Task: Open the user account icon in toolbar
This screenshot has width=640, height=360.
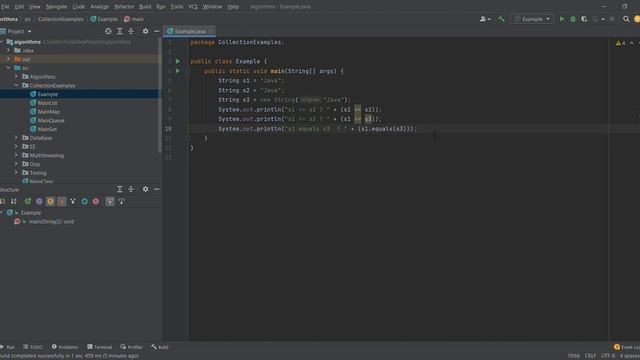Action: click(x=485, y=19)
